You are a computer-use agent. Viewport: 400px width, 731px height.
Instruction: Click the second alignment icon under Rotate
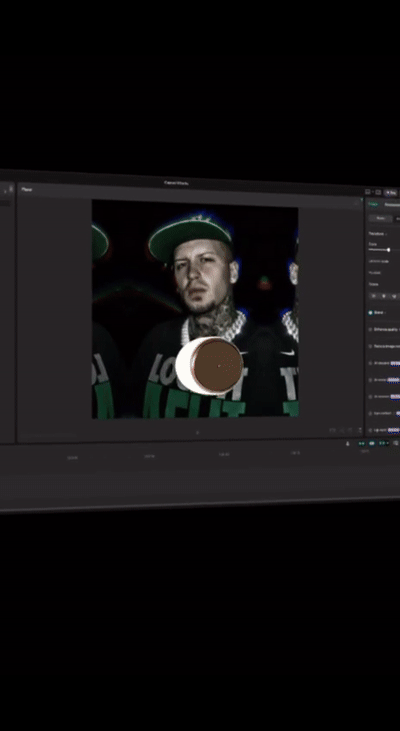click(384, 296)
